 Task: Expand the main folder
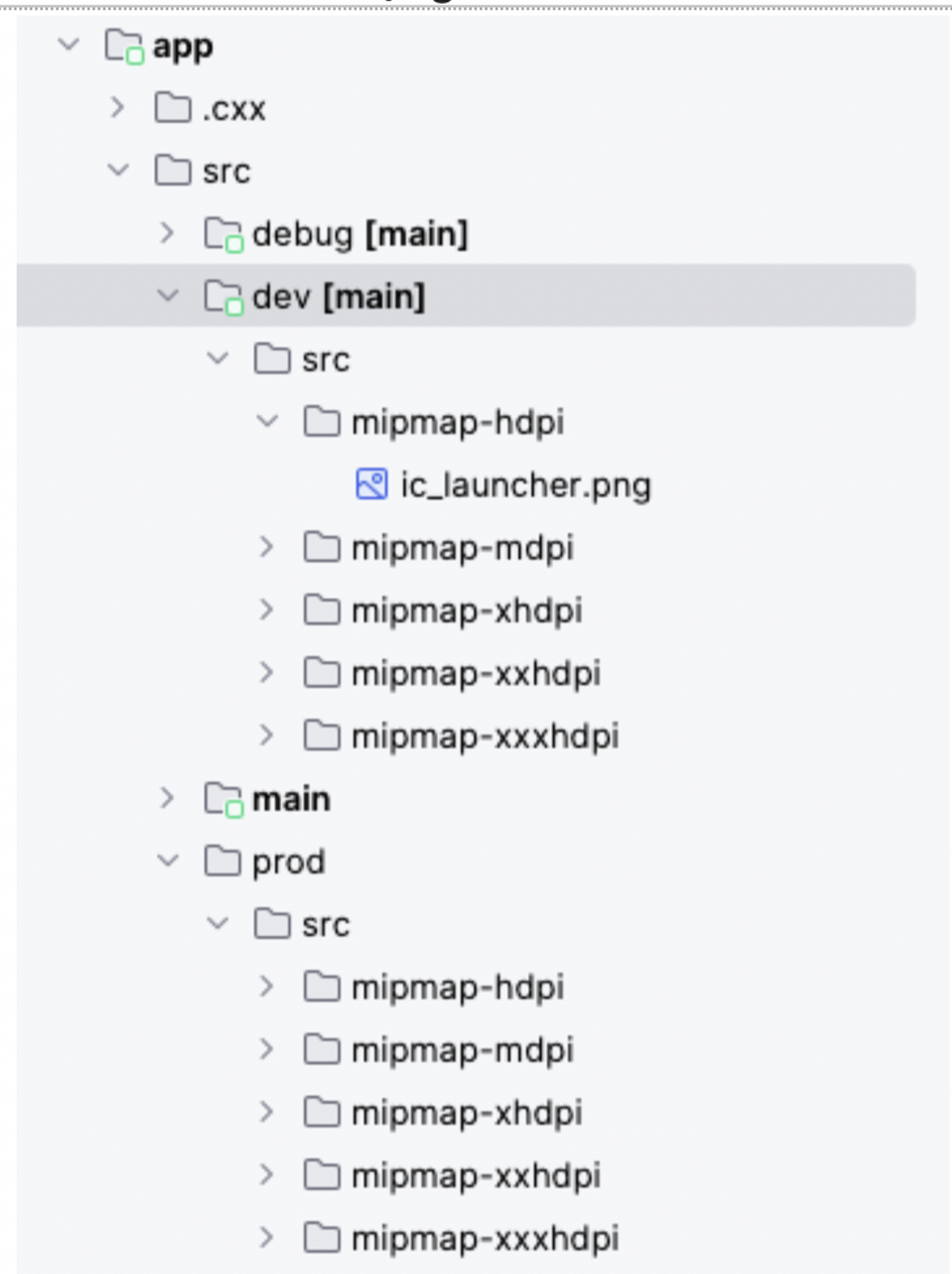[x=167, y=799]
